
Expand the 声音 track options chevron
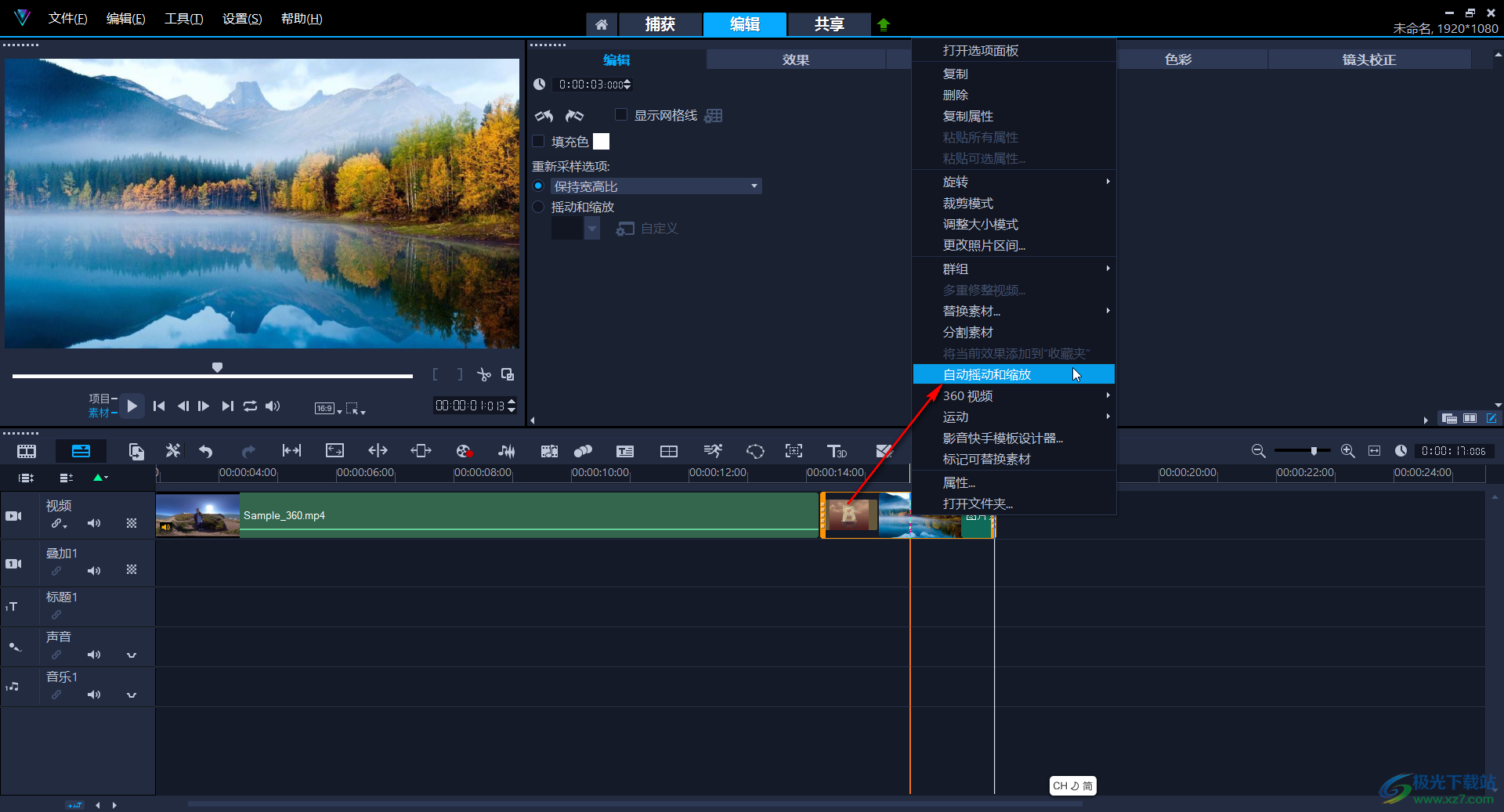point(132,655)
